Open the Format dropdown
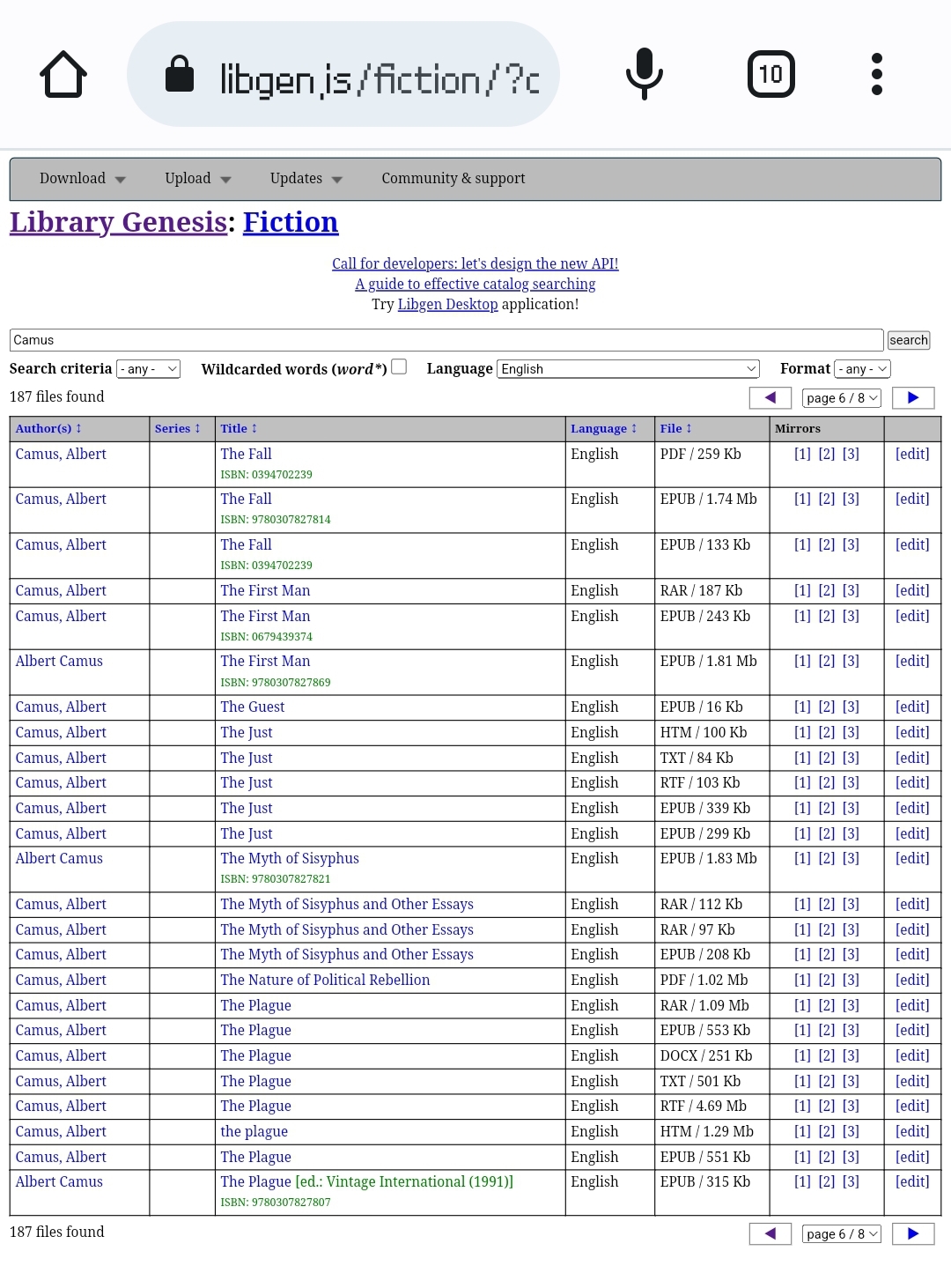 862,369
